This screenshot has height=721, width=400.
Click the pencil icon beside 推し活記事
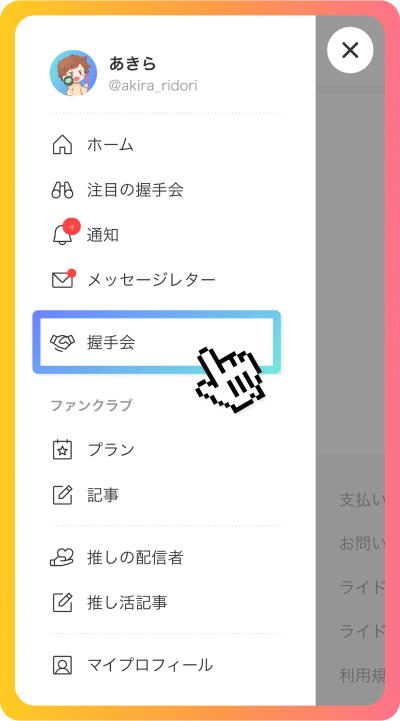coord(62,602)
